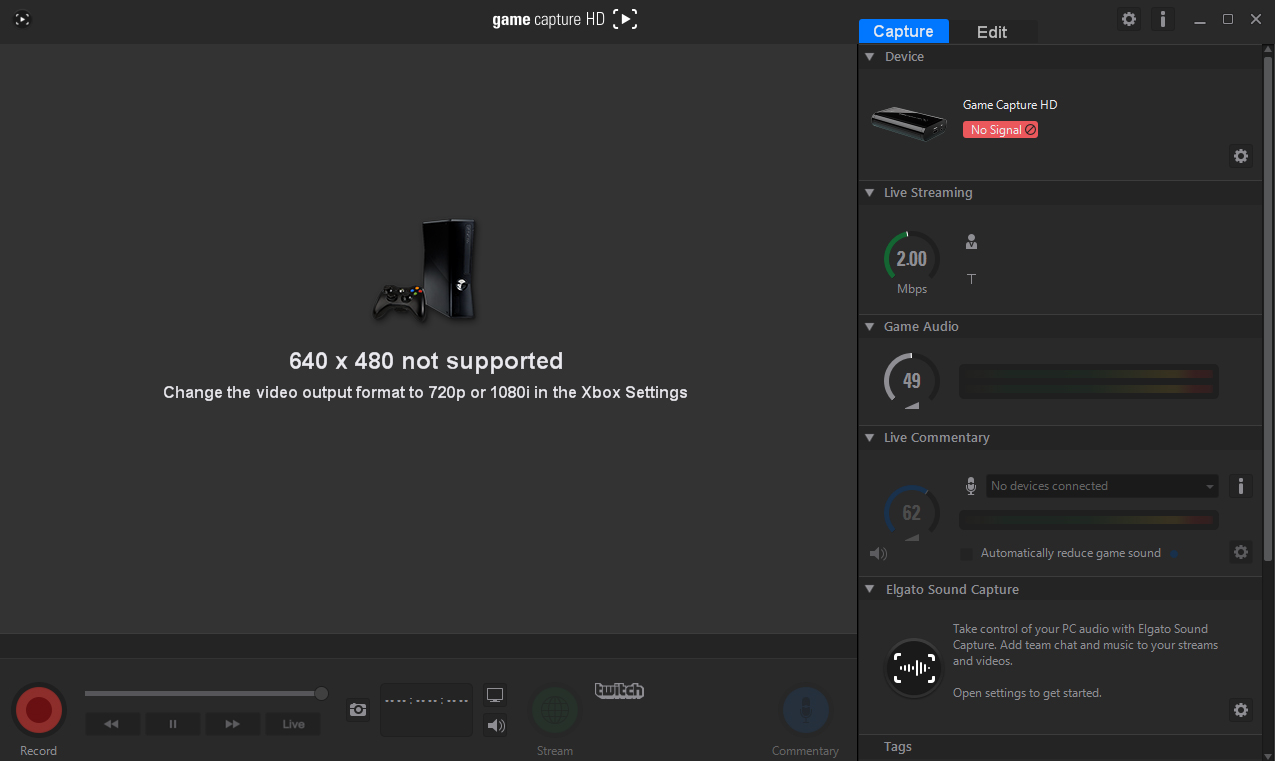Maximize the Game Capture HD window
This screenshot has width=1275, height=761.
click(1228, 19)
